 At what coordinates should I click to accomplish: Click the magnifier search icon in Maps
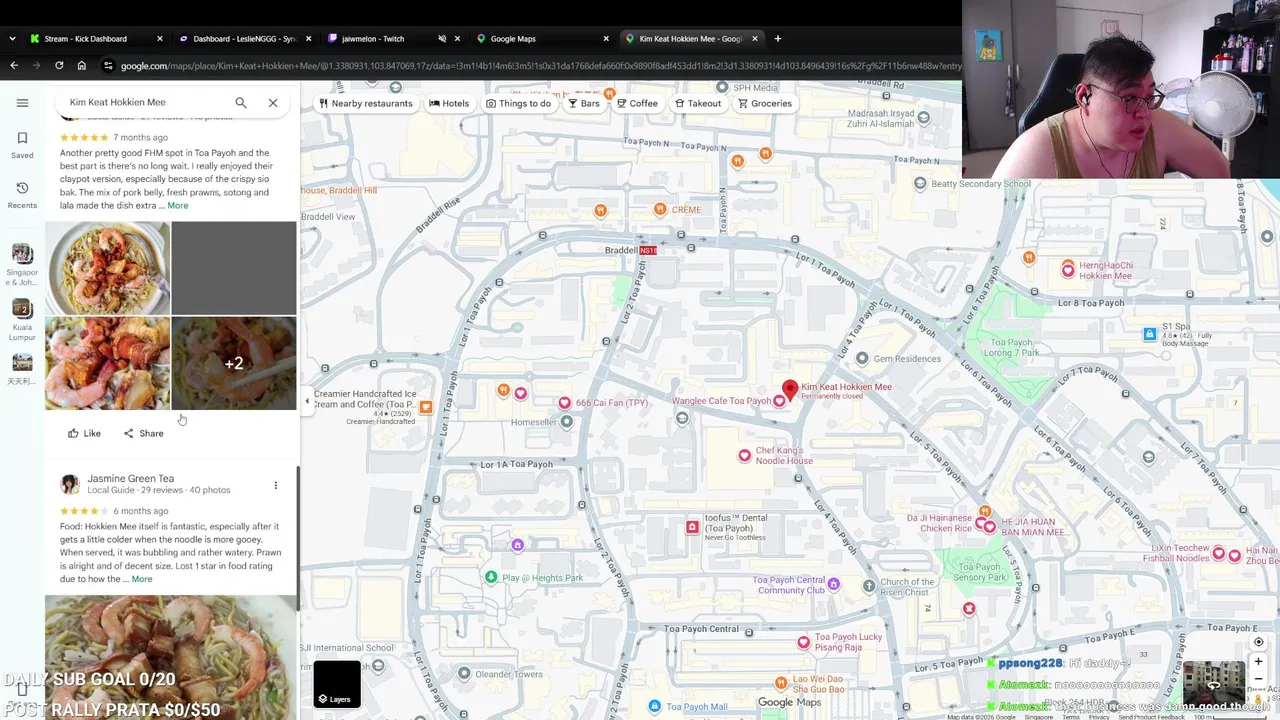pos(241,102)
